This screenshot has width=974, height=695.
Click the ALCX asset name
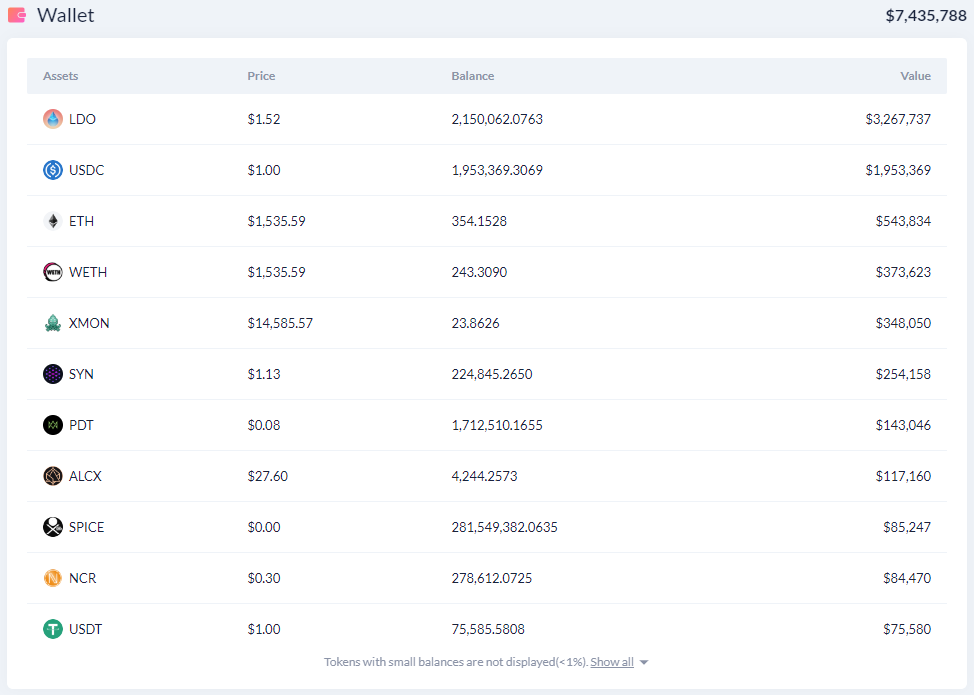(x=85, y=476)
